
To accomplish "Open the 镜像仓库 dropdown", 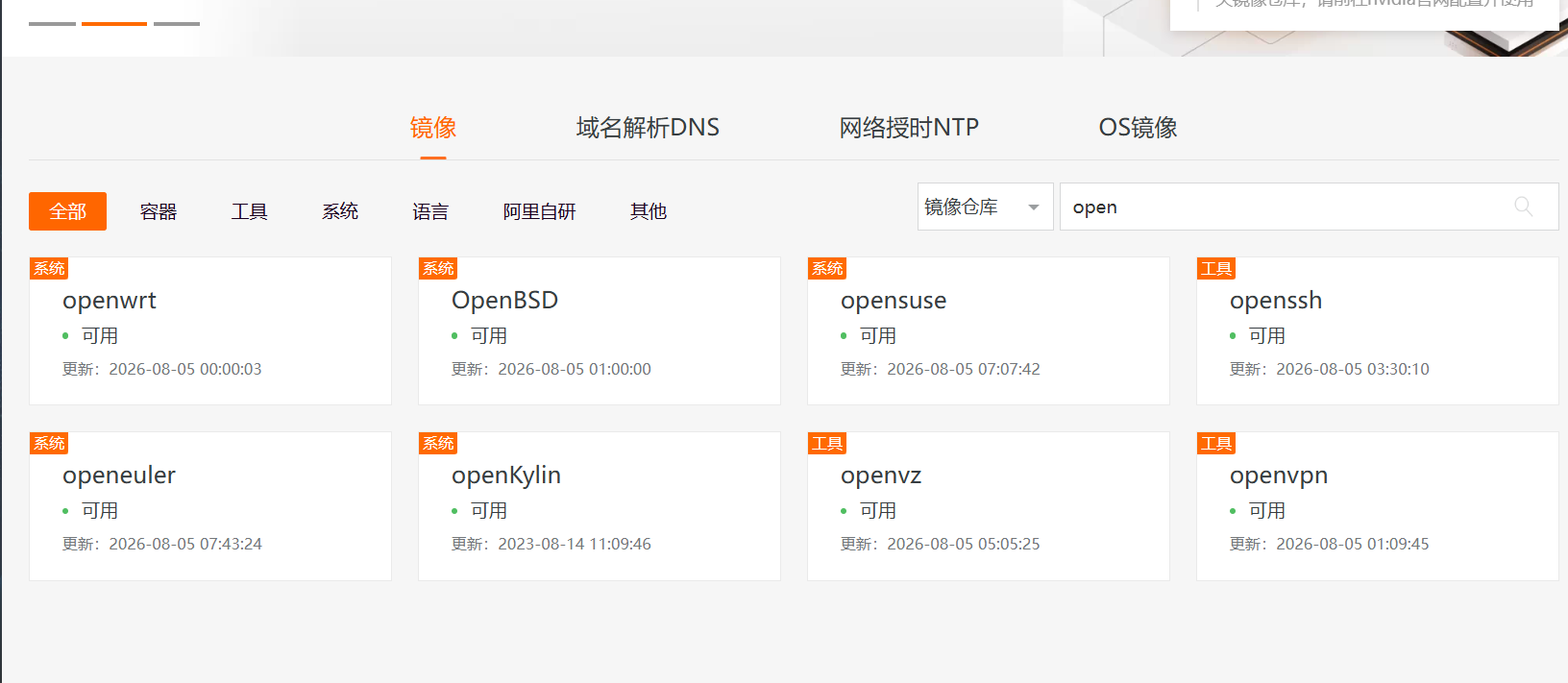I will pyautogui.click(x=985, y=207).
